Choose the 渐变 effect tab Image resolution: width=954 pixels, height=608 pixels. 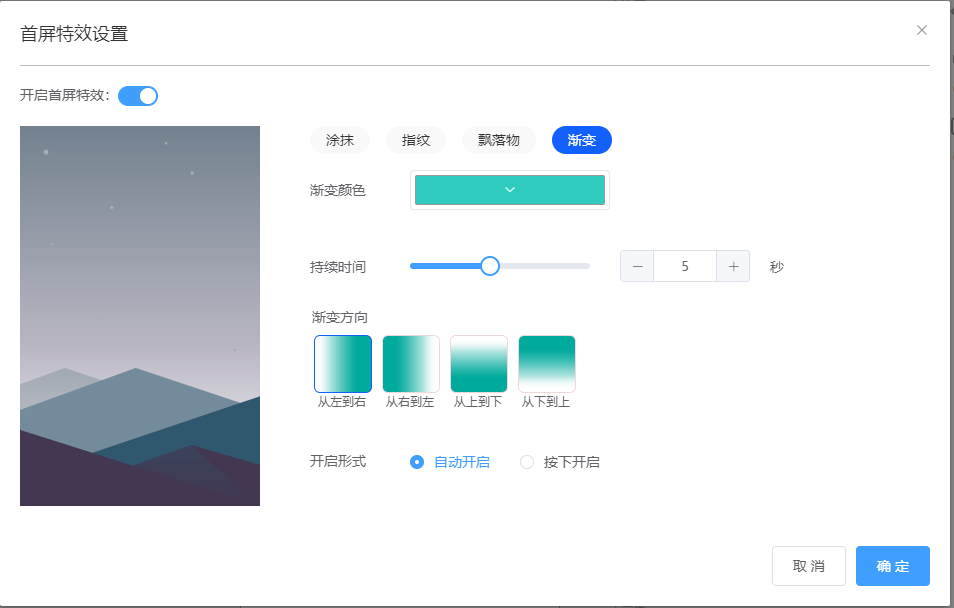point(582,140)
